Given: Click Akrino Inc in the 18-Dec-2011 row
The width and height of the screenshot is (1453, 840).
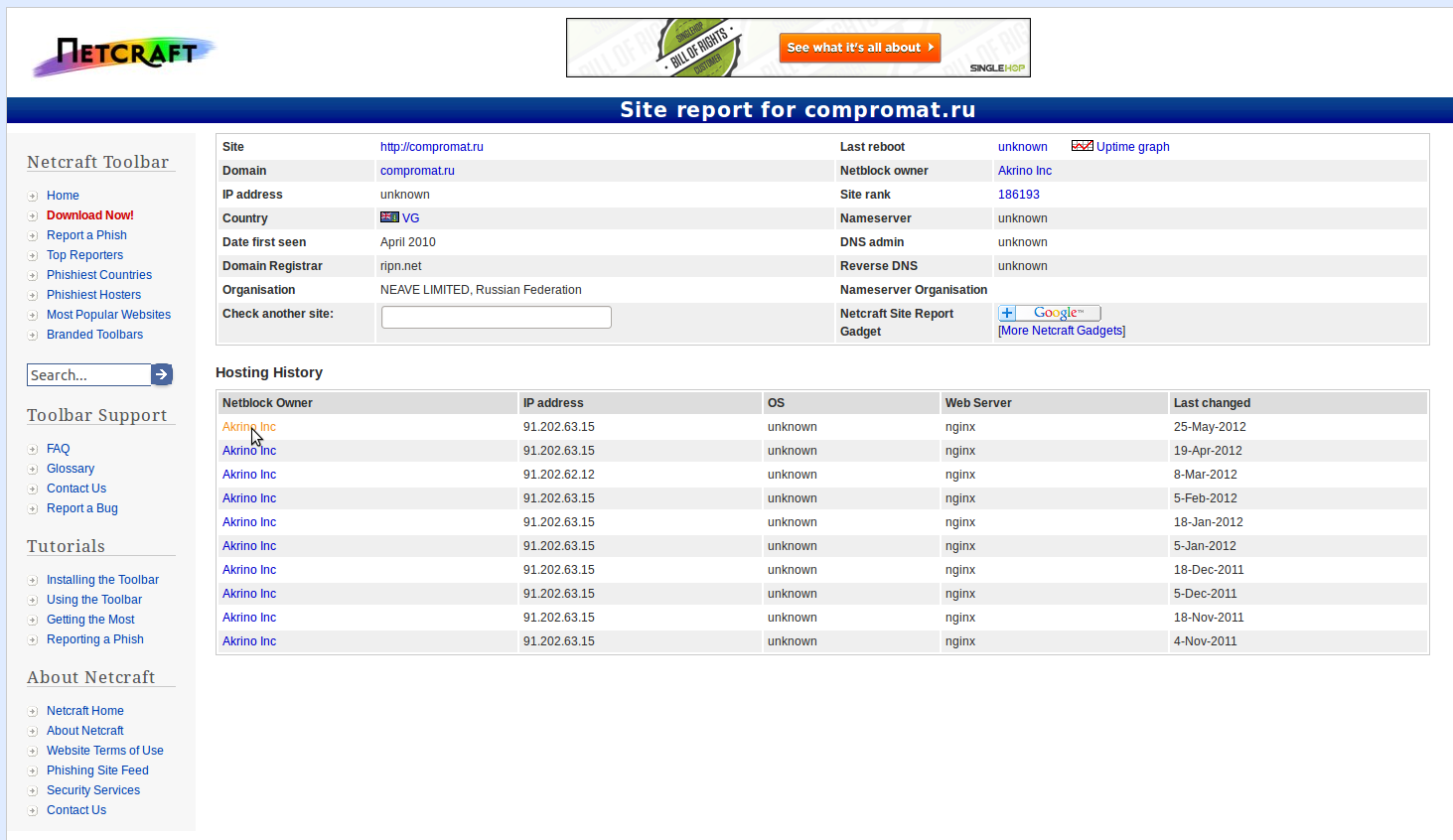Looking at the screenshot, I should [x=249, y=570].
